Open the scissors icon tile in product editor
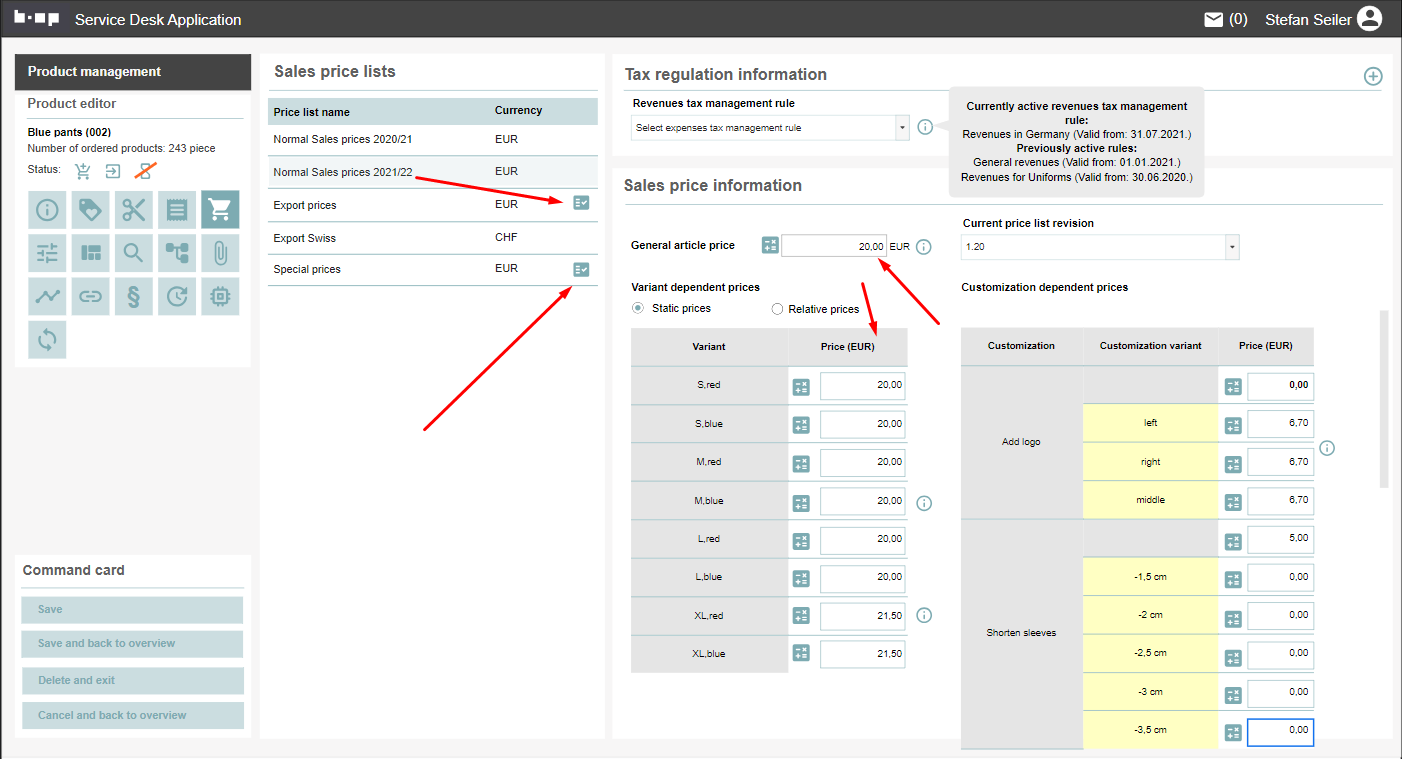The height and width of the screenshot is (759, 1402). tap(134, 210)
